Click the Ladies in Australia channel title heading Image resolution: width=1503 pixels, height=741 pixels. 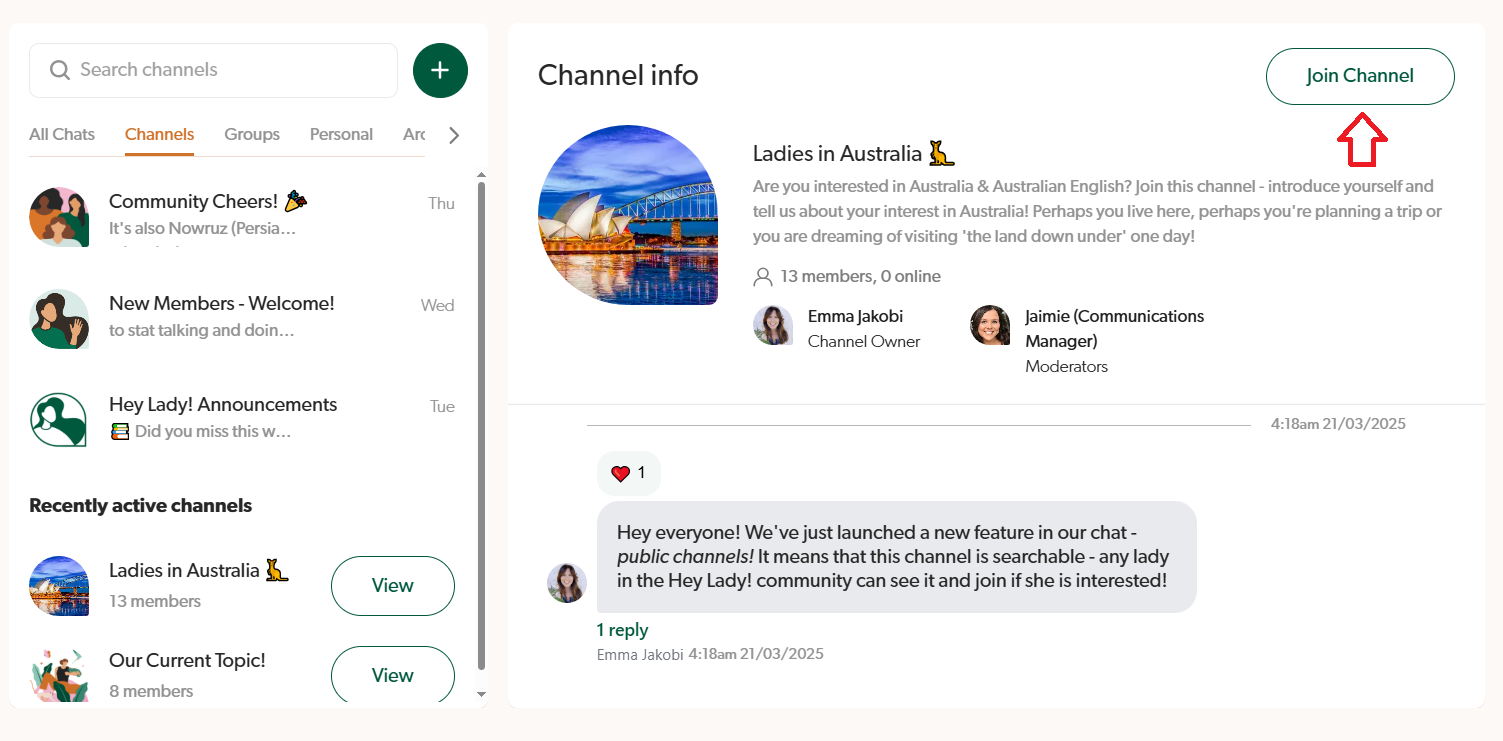854,154
